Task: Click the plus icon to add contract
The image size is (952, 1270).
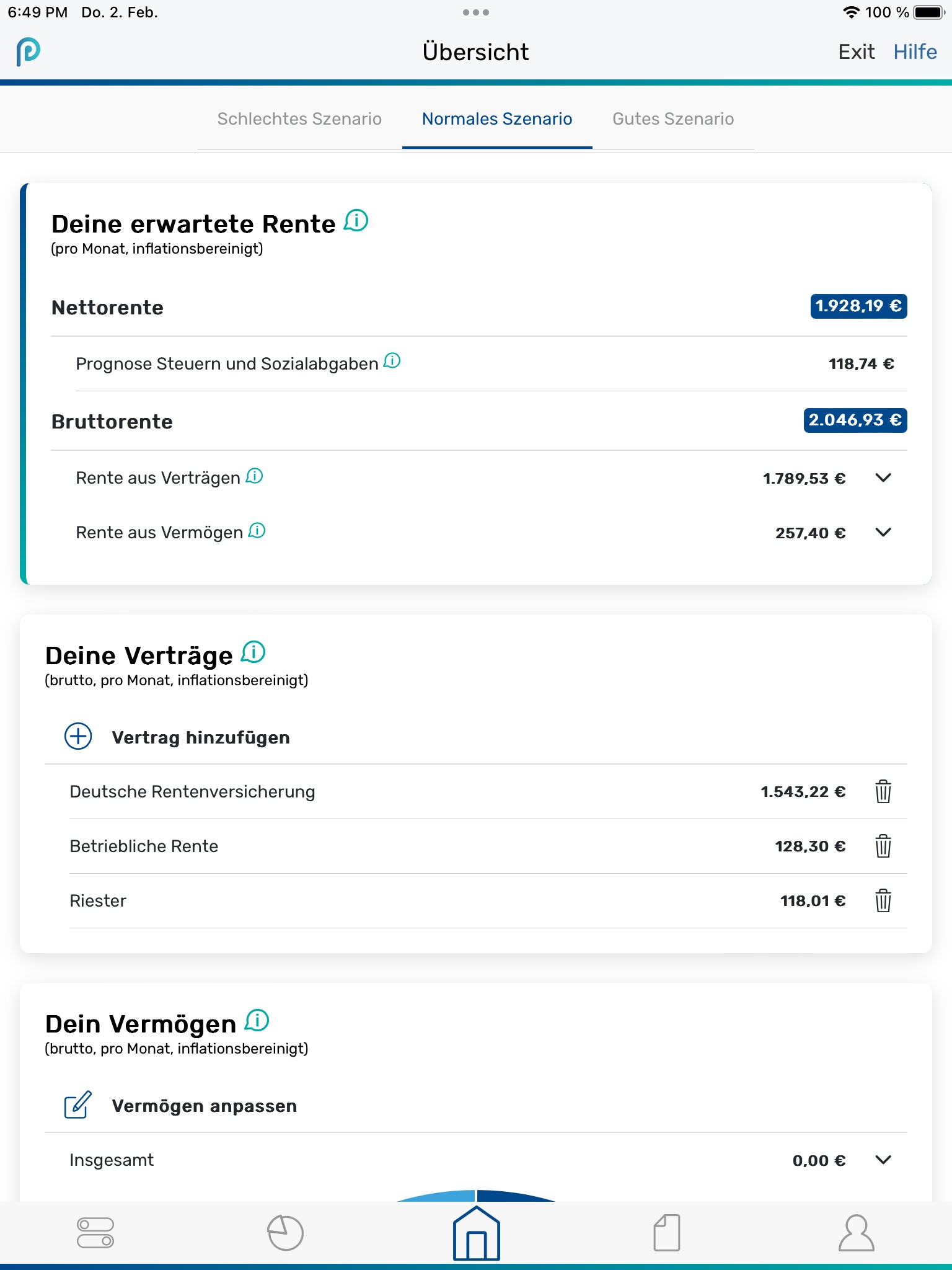Action: click(78, 737)
